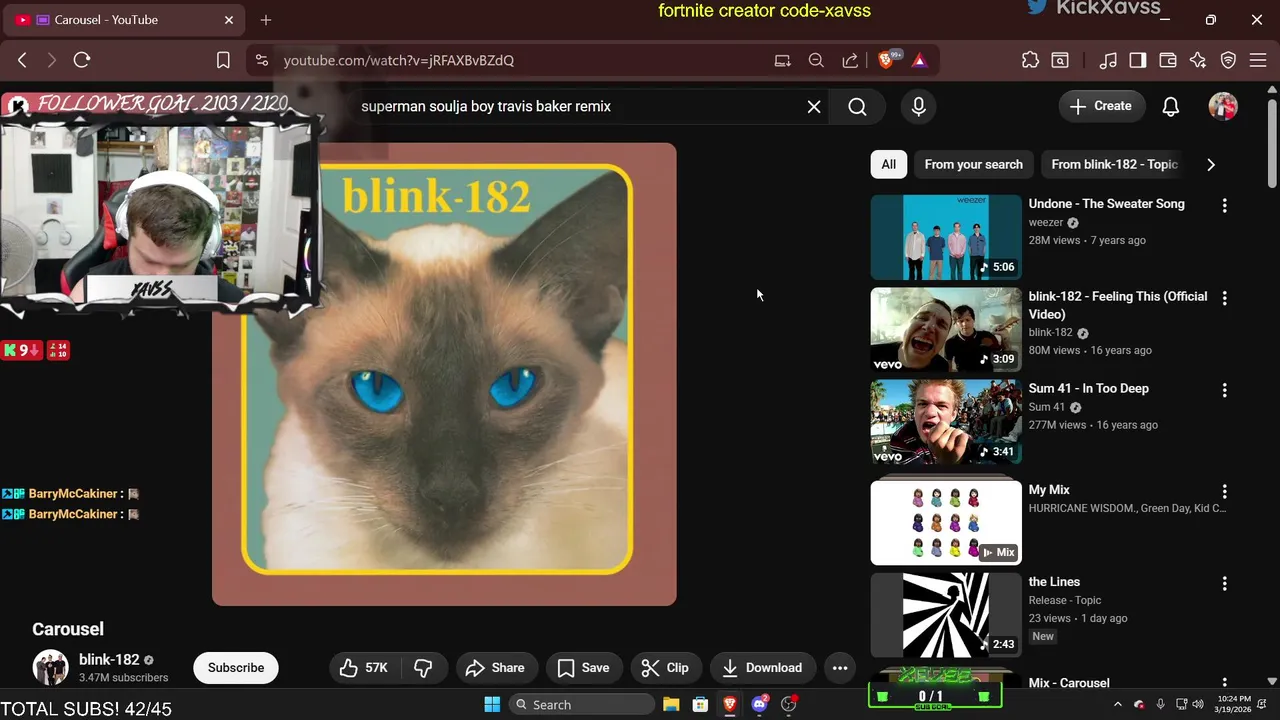Open a new browser tab
1280x720 pixels.
tap(266, 20)
